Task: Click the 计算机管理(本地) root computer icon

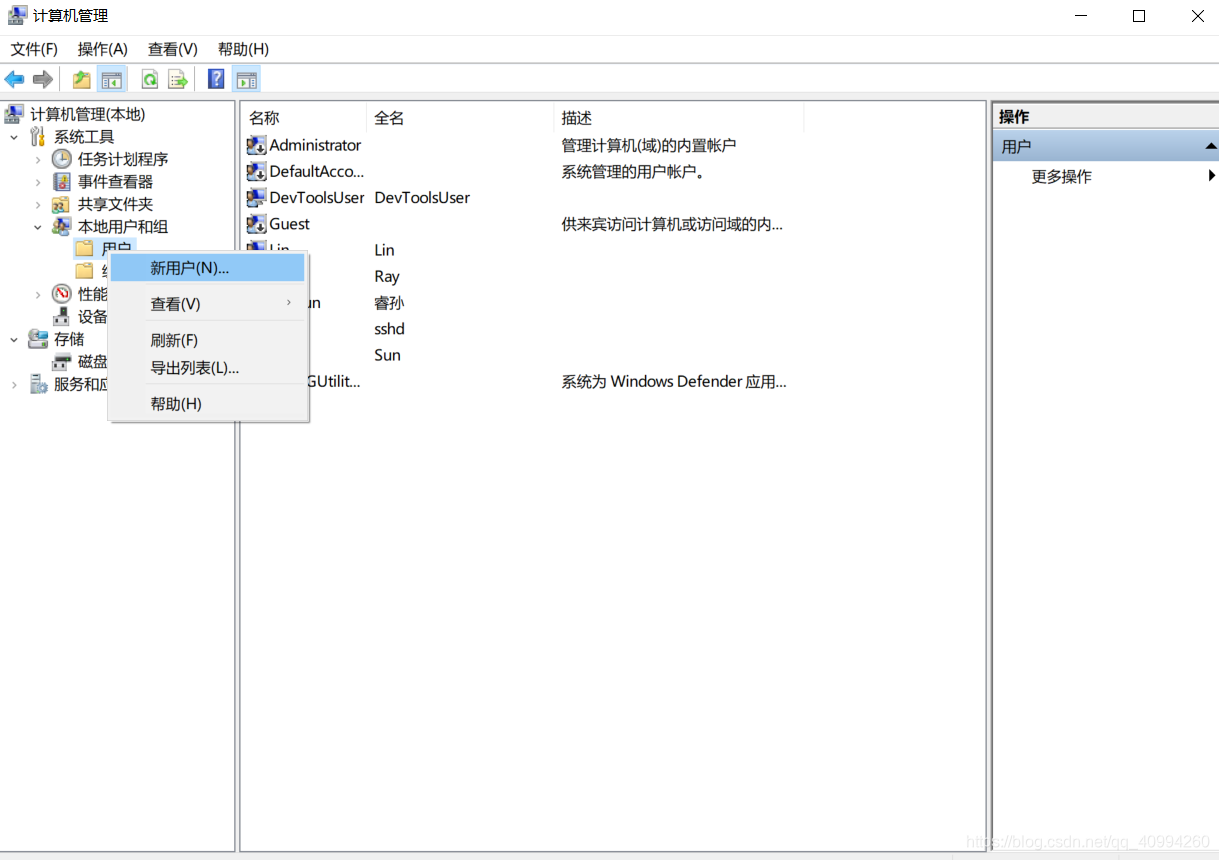Action: pyautogui.click(x=15, y=114)
